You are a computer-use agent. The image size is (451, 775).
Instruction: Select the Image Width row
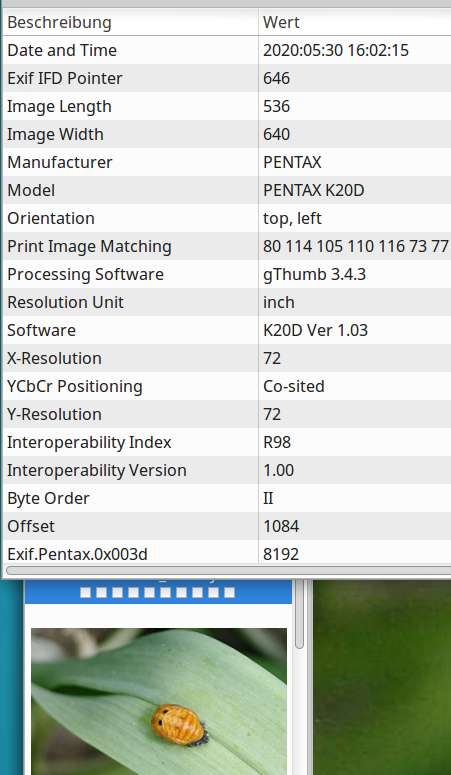227,134
